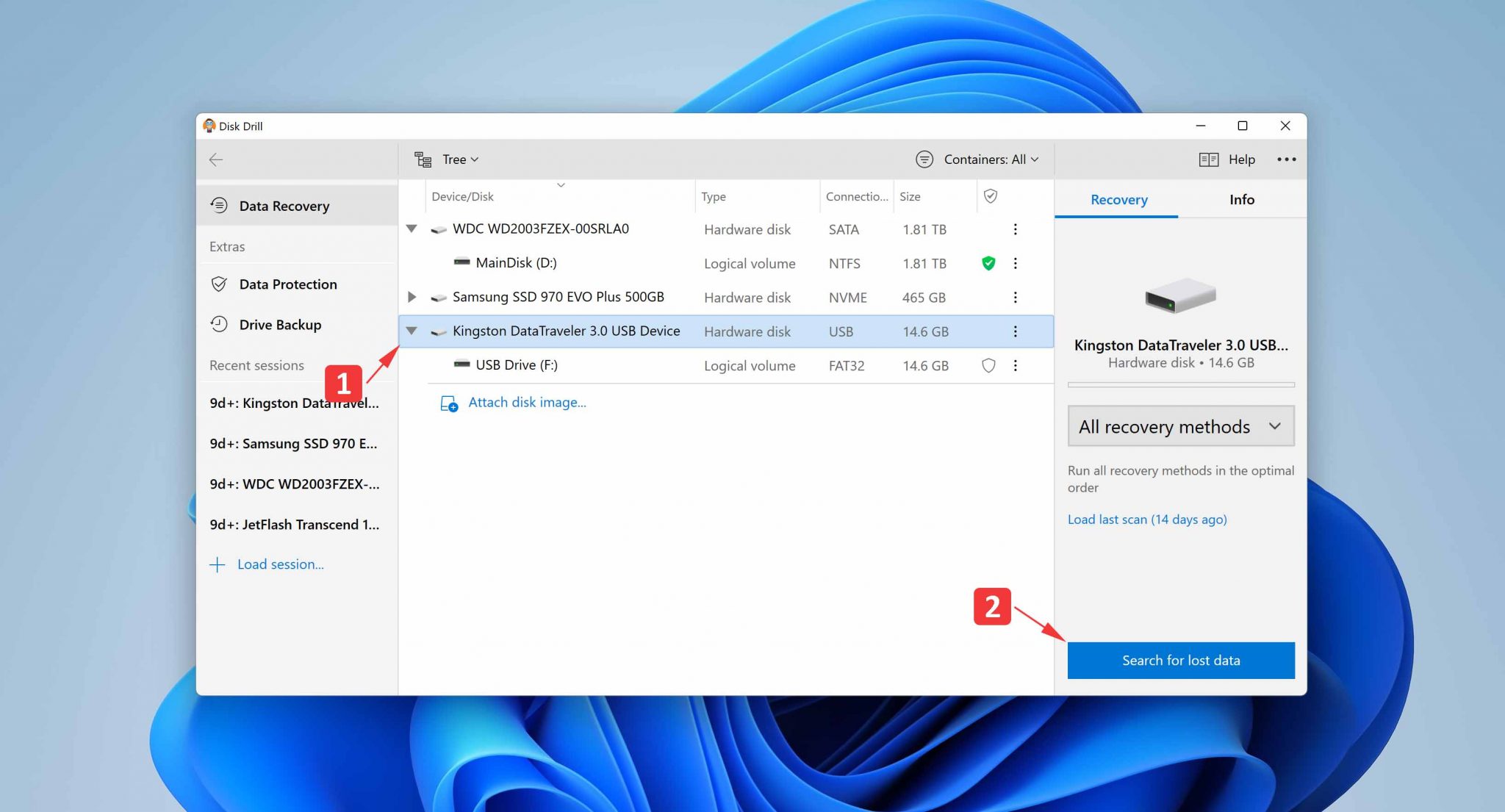
Task: Click Load session link
Action: pyautogui.click(x=281, y=564)
